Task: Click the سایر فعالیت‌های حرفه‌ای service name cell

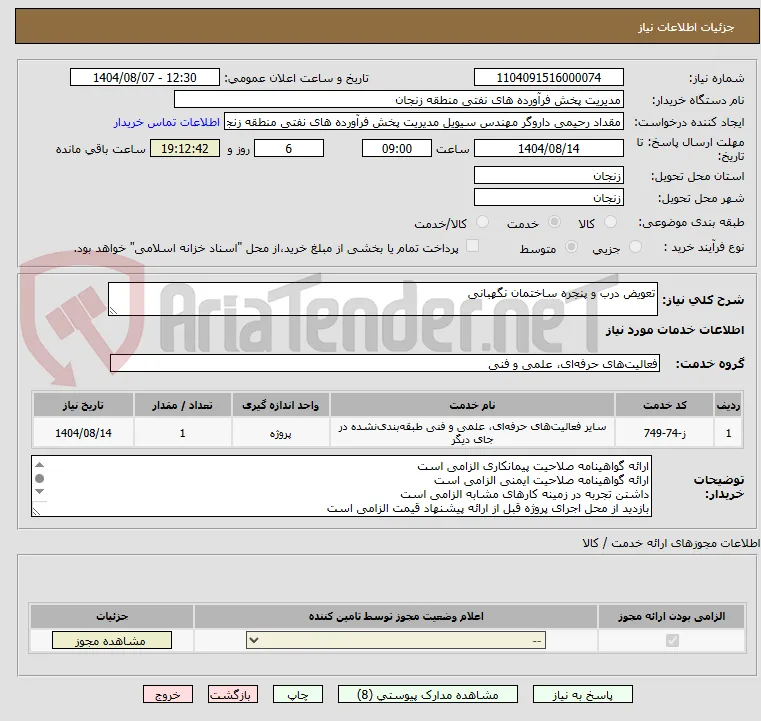Action: tap(472, 433)
